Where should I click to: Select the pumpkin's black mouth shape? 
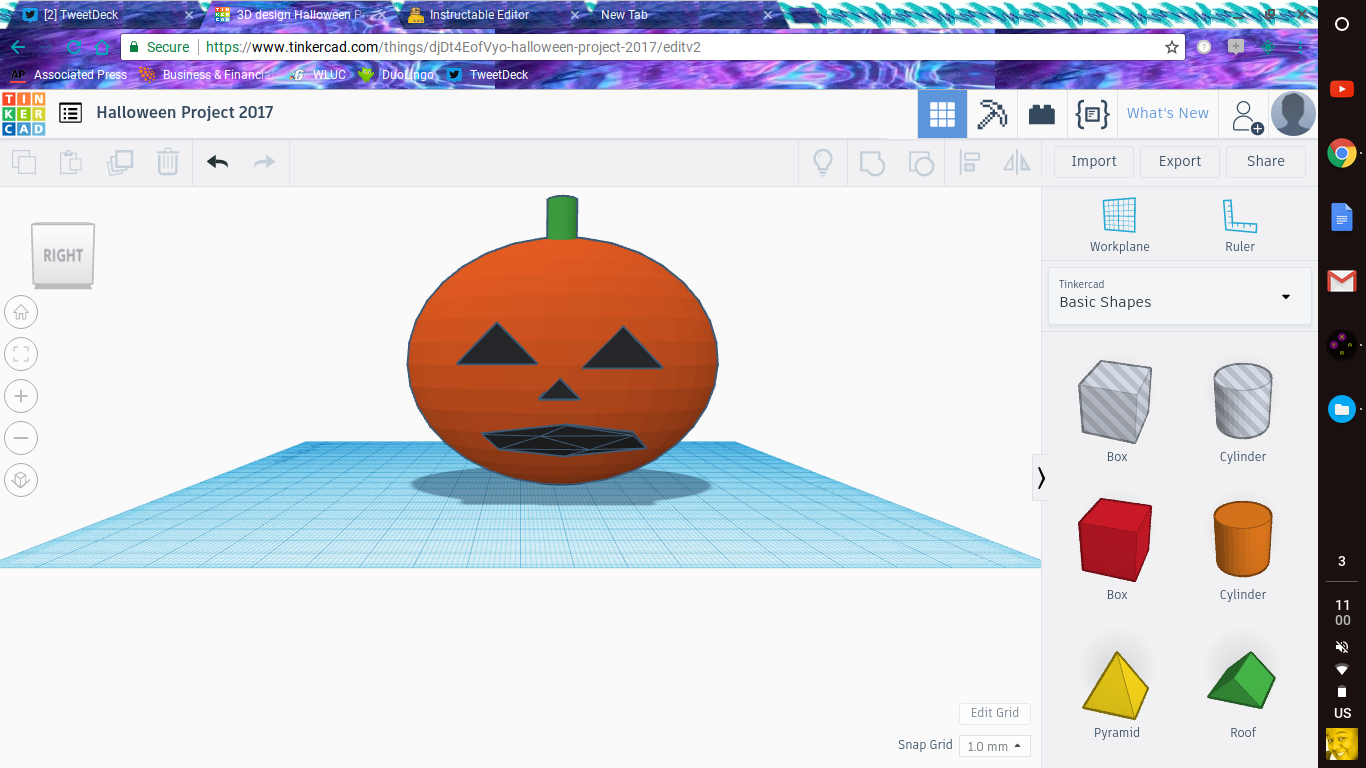point(563,440)
